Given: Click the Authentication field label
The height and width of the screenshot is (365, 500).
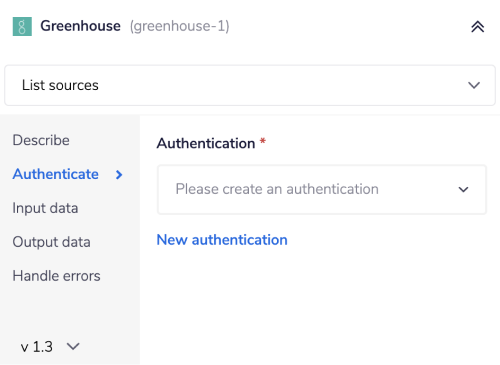Looking at the screenshot, I should tap(206, 143).
